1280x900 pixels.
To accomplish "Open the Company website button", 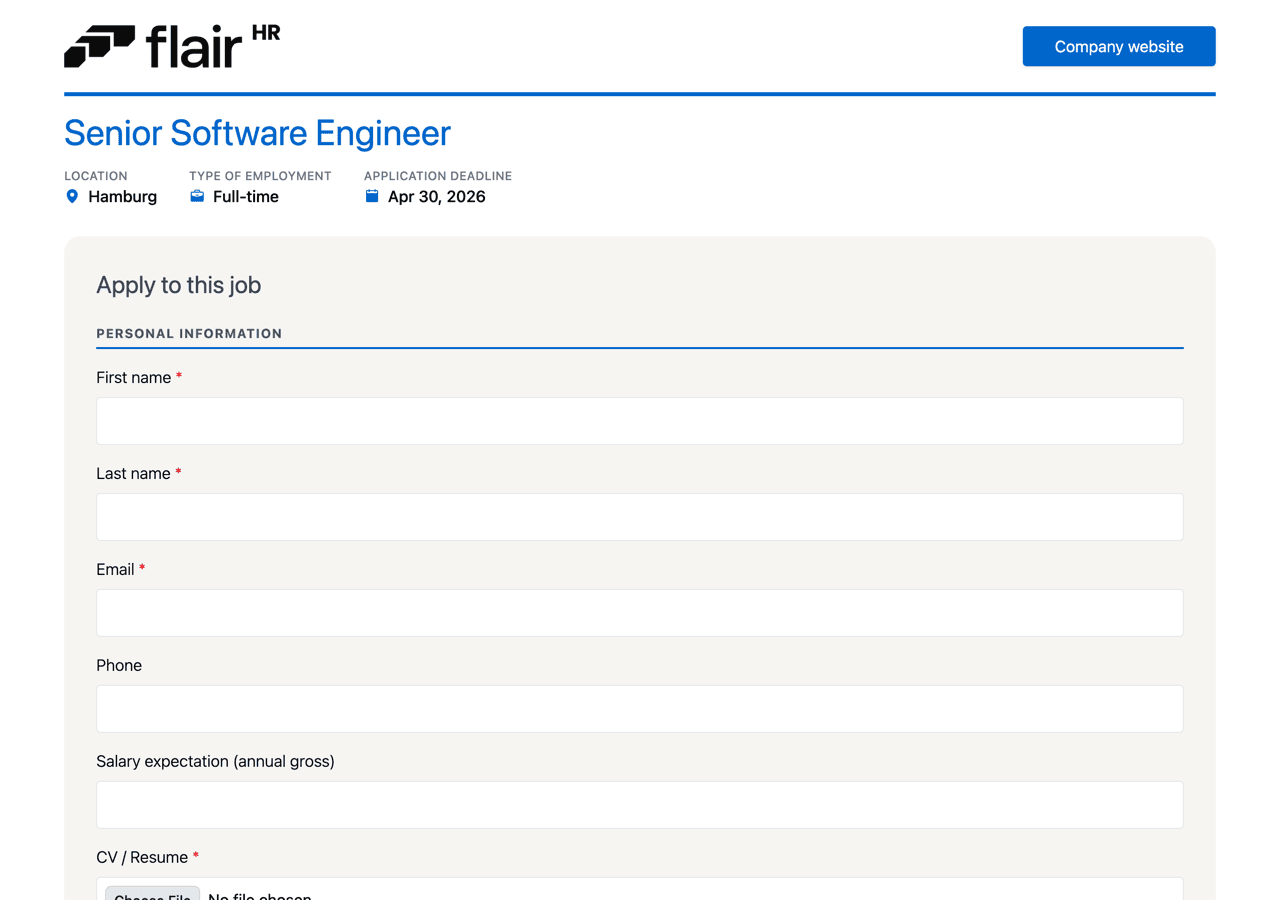I will (x=1119, y=46).
